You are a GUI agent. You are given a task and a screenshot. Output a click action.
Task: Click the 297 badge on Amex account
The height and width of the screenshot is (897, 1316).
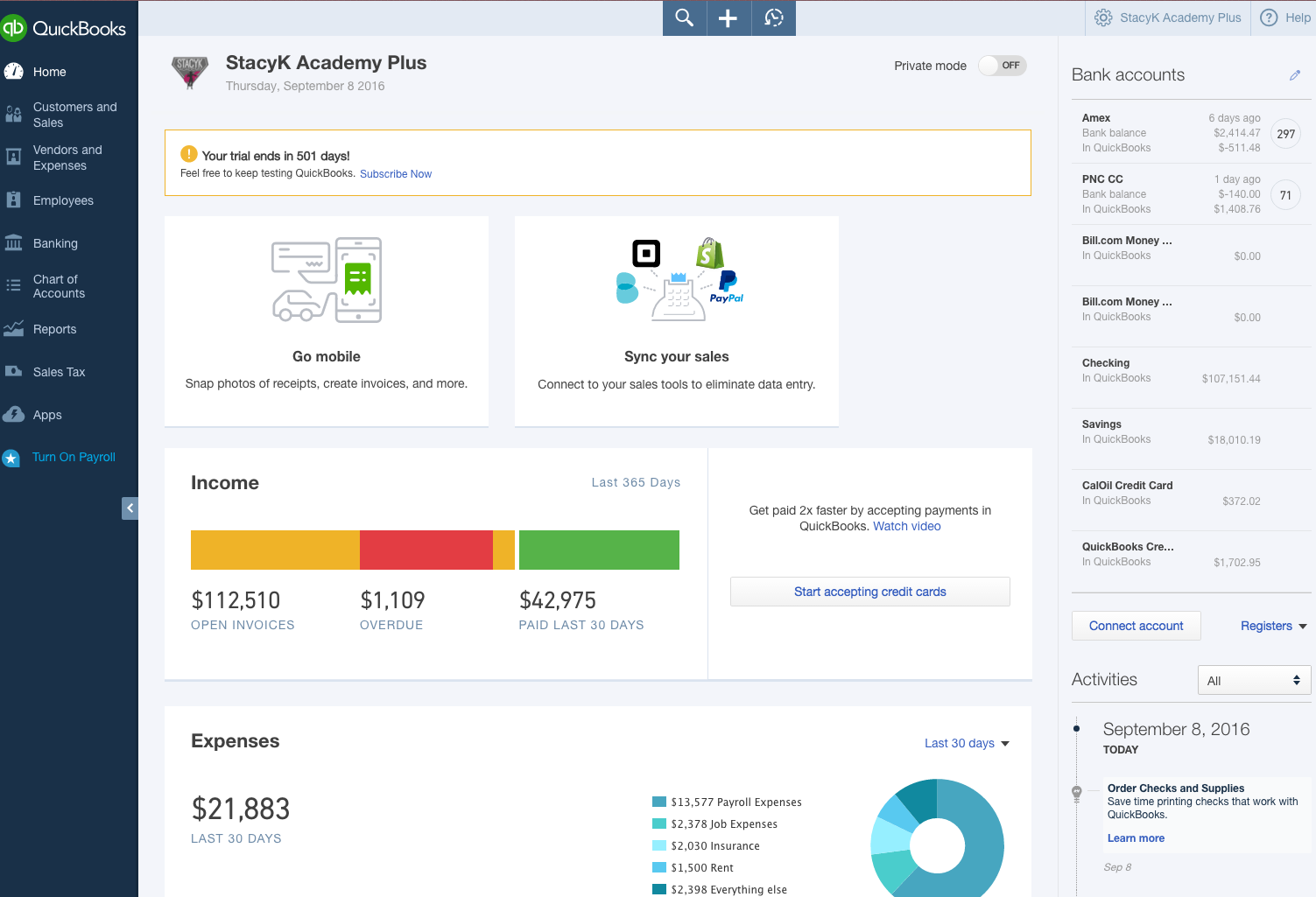coord(1285,134)
